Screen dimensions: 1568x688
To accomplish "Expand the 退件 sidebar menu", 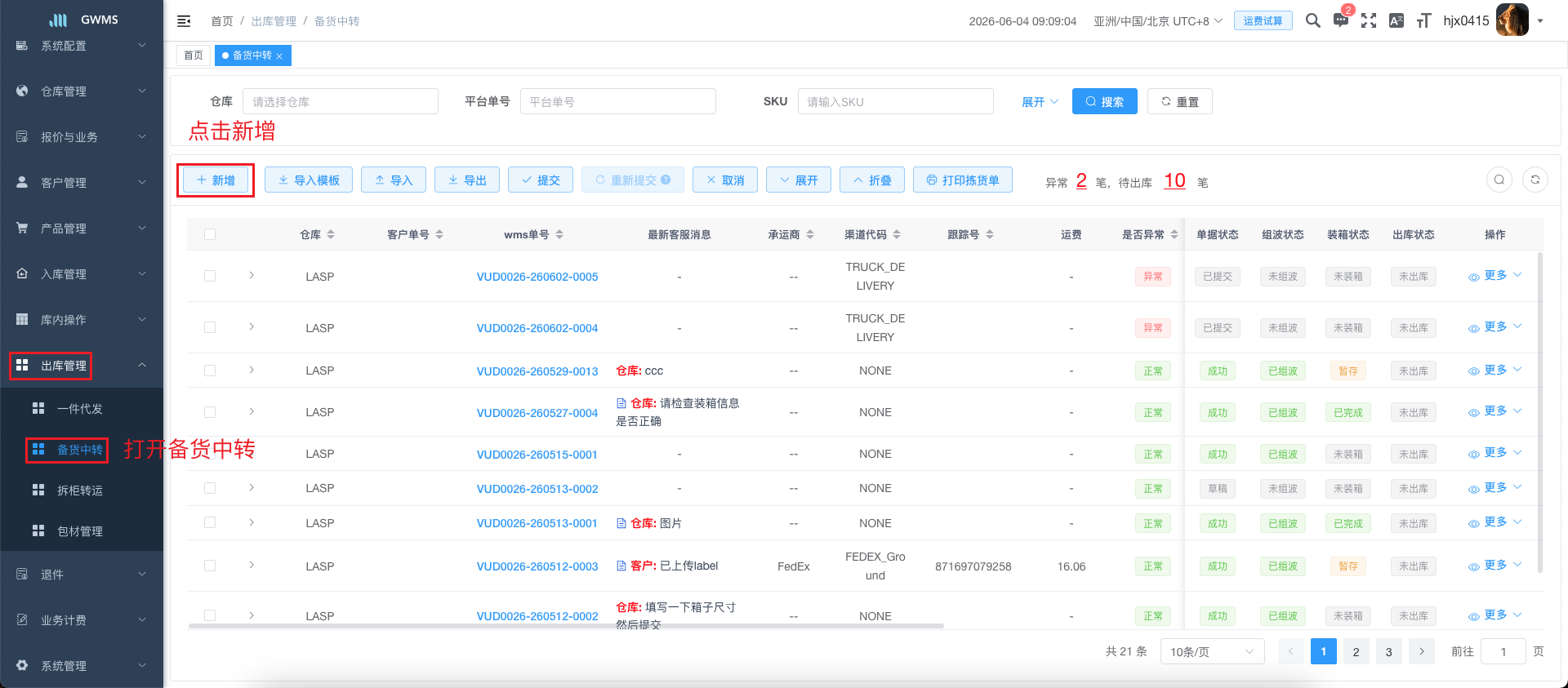I will [x=82, y=575].
